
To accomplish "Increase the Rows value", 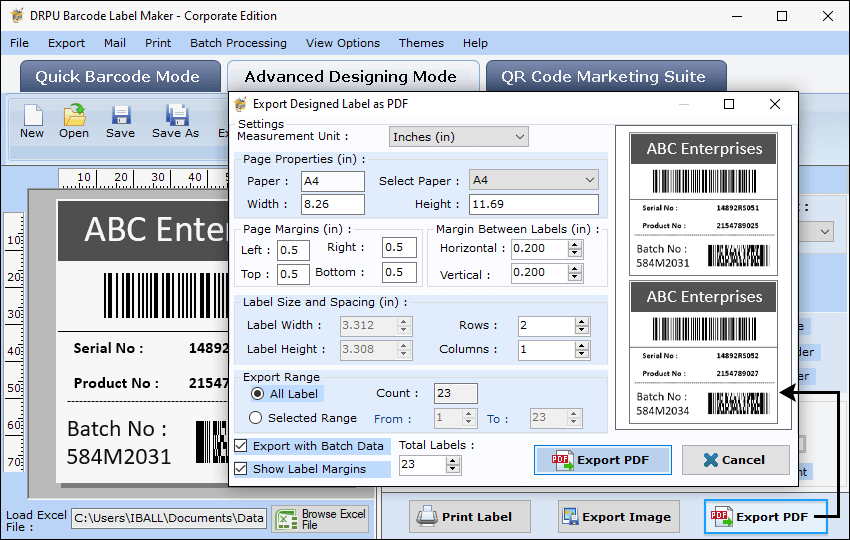I will point(582,322).
